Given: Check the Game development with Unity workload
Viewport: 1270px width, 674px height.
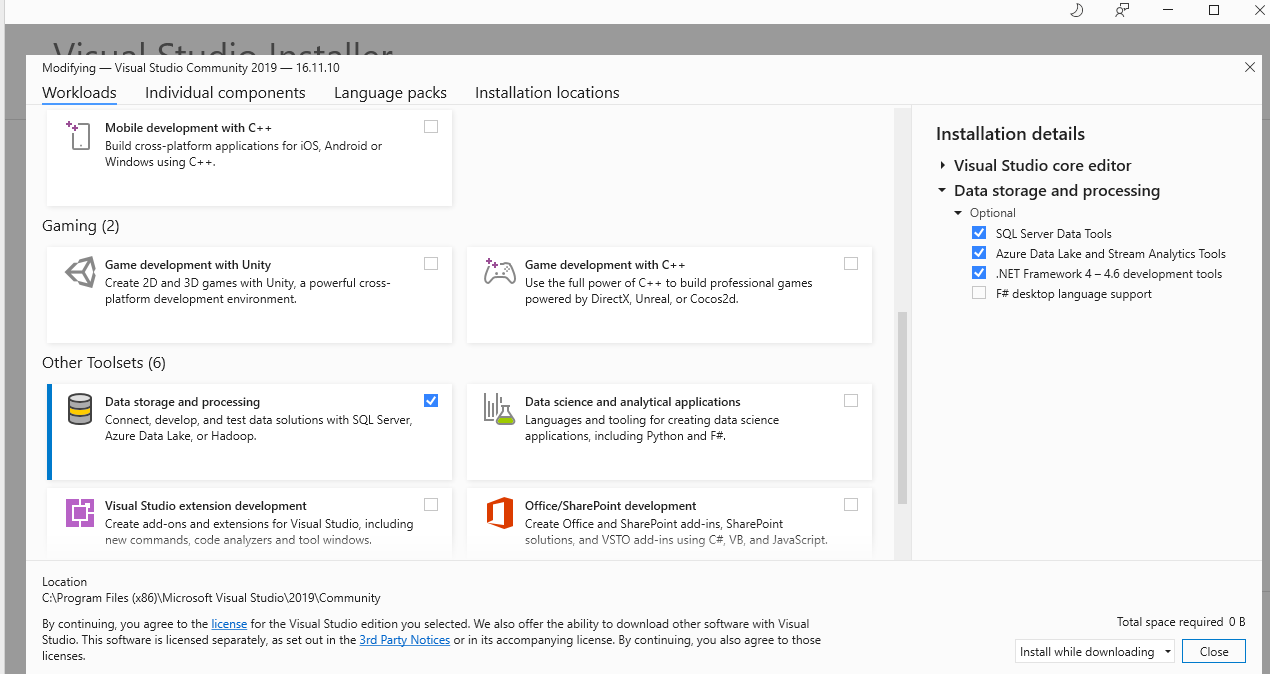Looking at the screenshot, I should coord(431,264).
